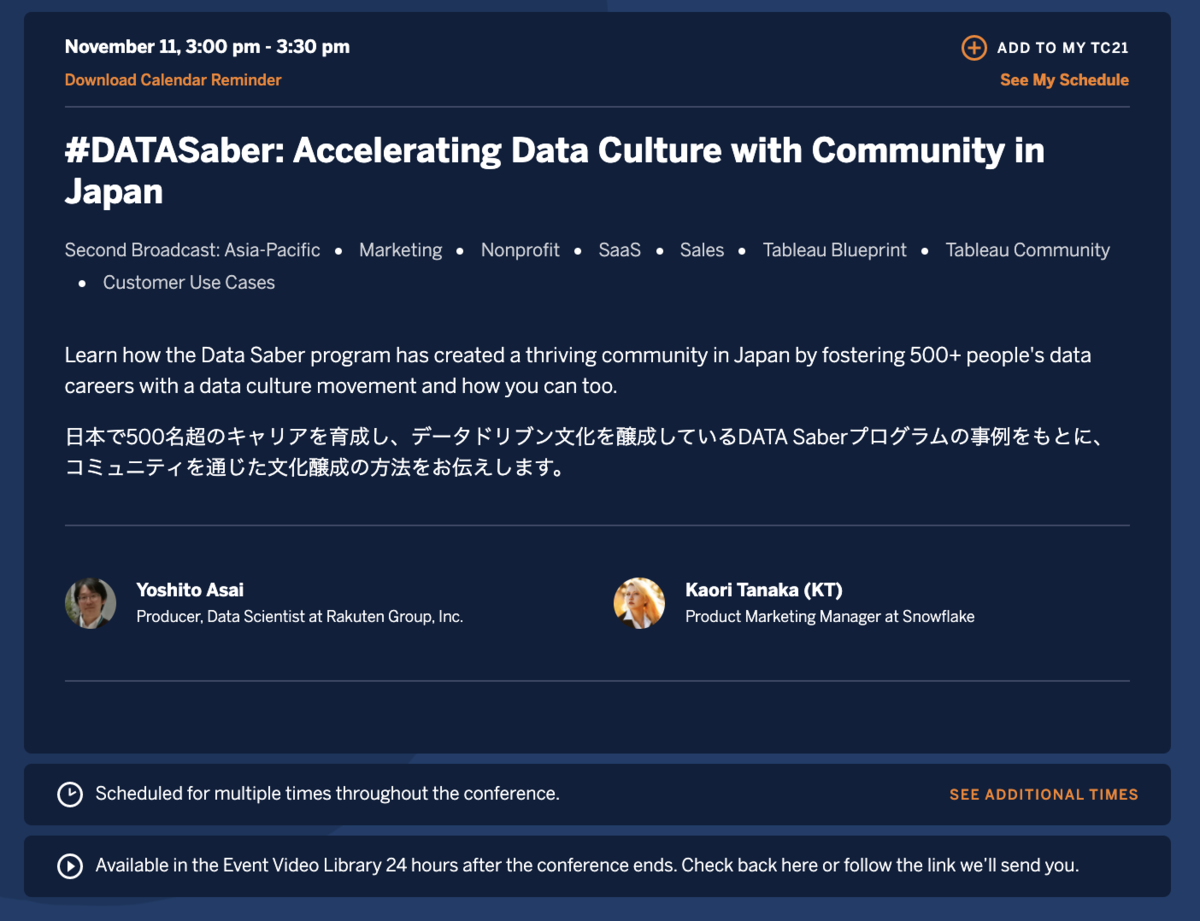The width and height of the screenshot is (1200, 921).
Task: Select the SaaS tag
Action: click(x=619, y=250)
